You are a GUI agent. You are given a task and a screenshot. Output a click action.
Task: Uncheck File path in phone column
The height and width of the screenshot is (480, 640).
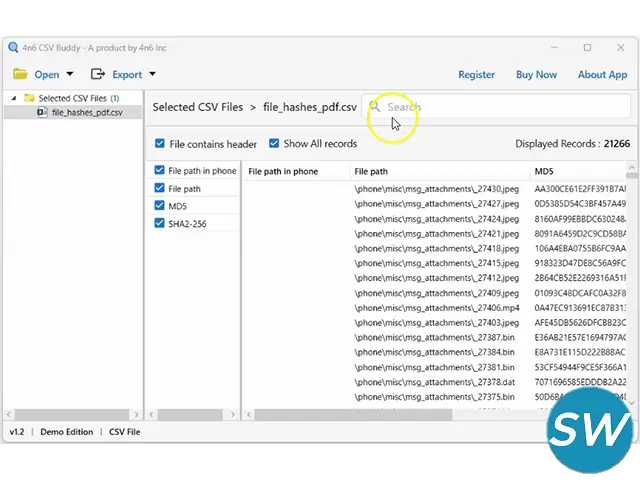pos(160,171)
